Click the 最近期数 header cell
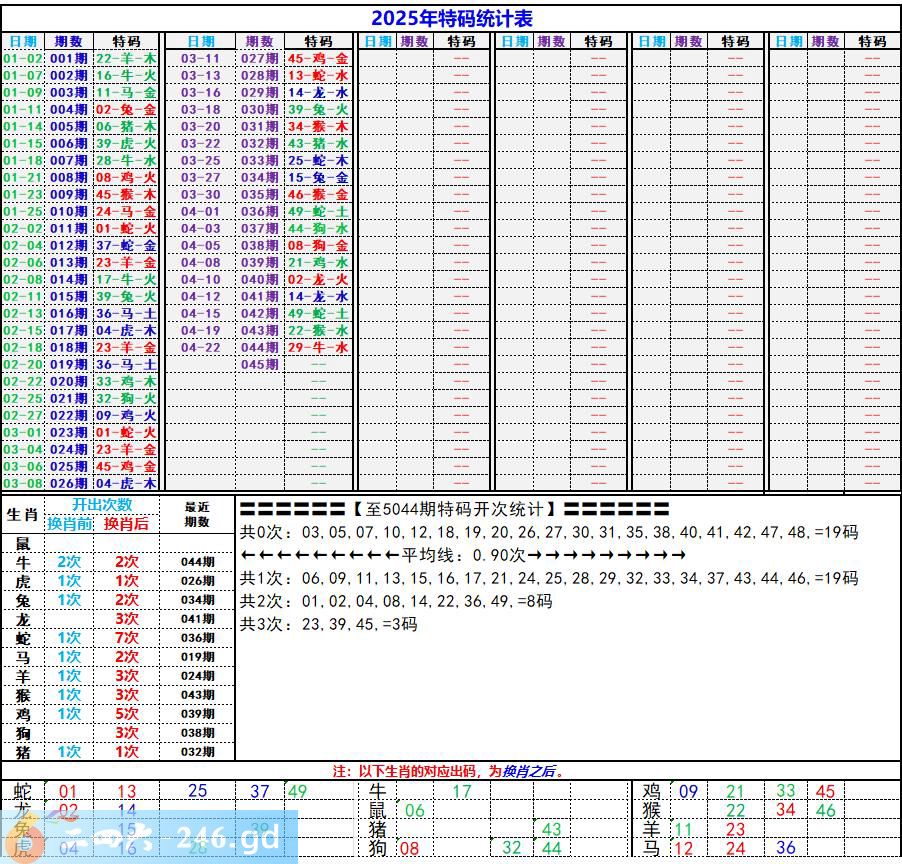Image resolution: width=902 pixels, height=864 pixels. [197, 514]
